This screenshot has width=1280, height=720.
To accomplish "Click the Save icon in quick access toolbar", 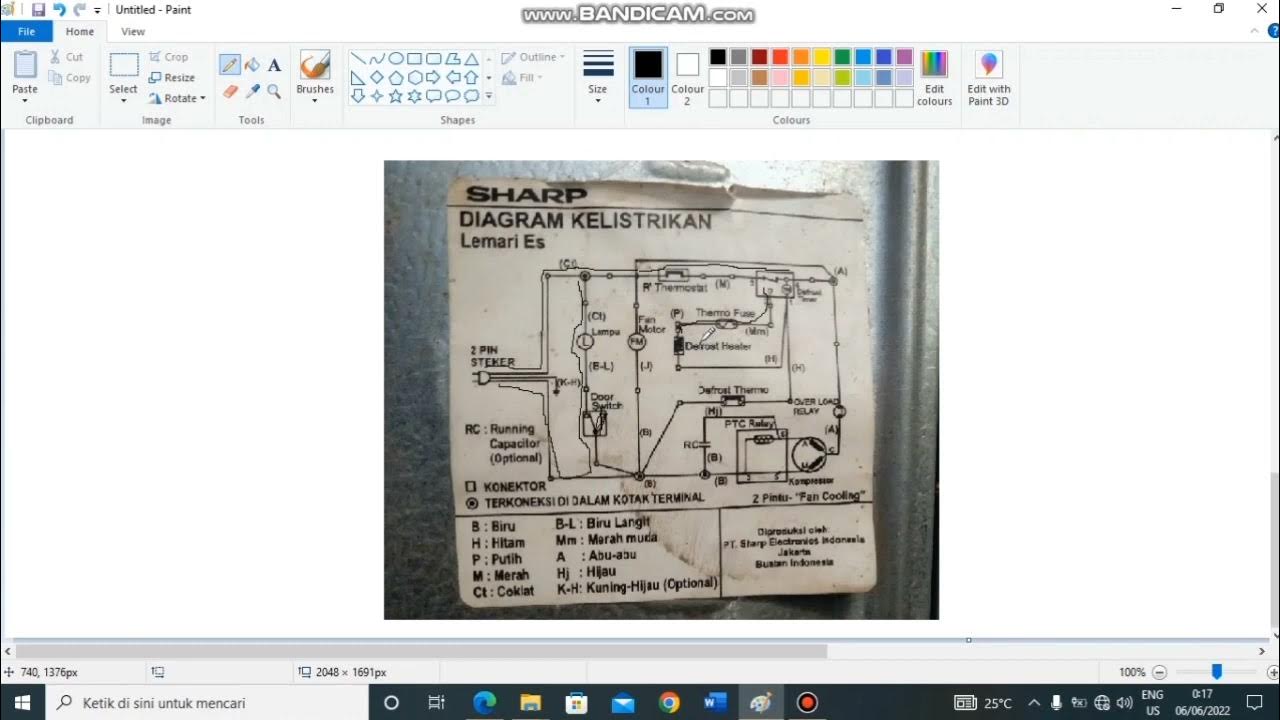I will coord(38,10).
